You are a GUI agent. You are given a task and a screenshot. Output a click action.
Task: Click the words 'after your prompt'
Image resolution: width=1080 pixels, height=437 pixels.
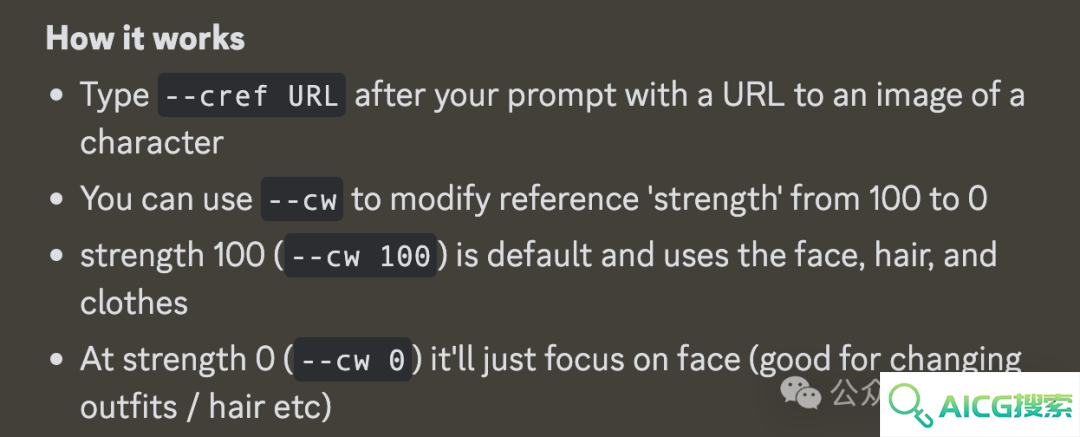[x=485, y=96]
